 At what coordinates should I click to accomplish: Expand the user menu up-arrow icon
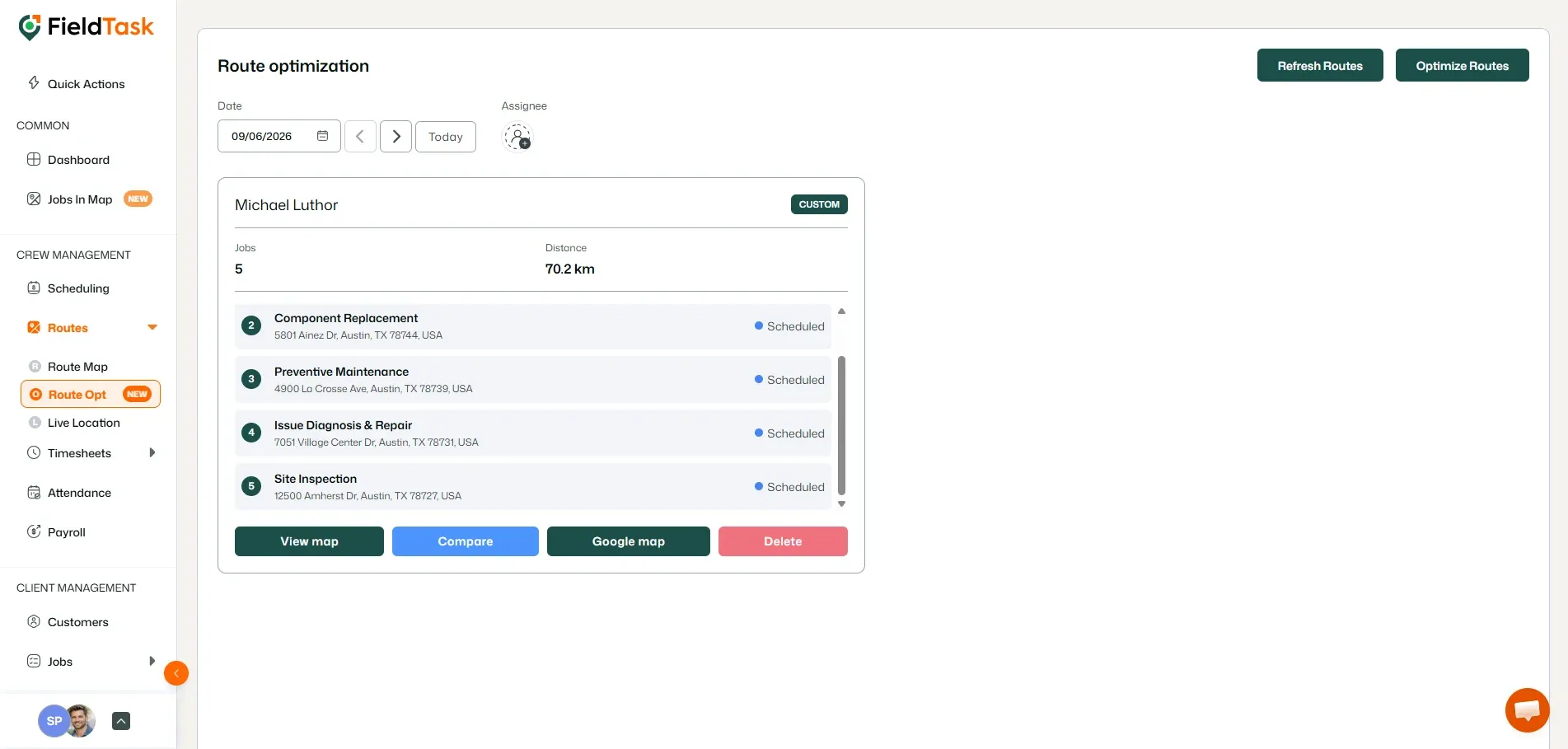[121, 721]
